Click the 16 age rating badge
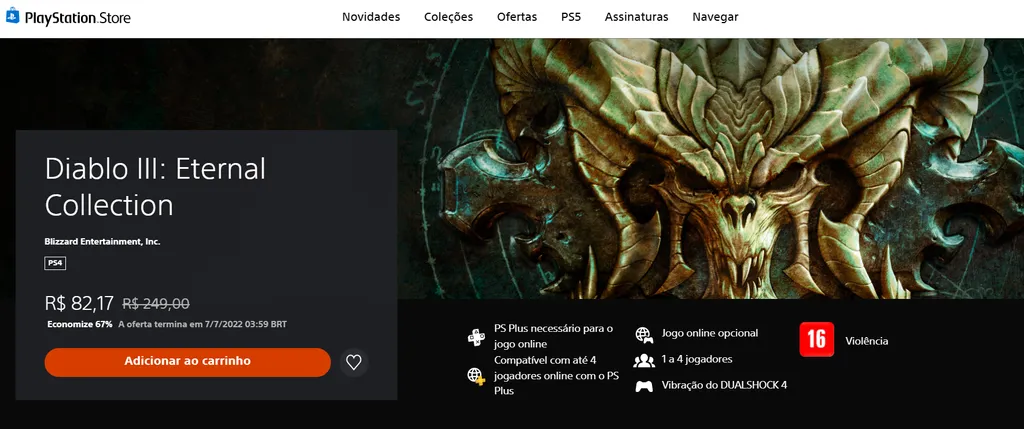The width and height of the screenshot is (1024, 429). point(816,340)
